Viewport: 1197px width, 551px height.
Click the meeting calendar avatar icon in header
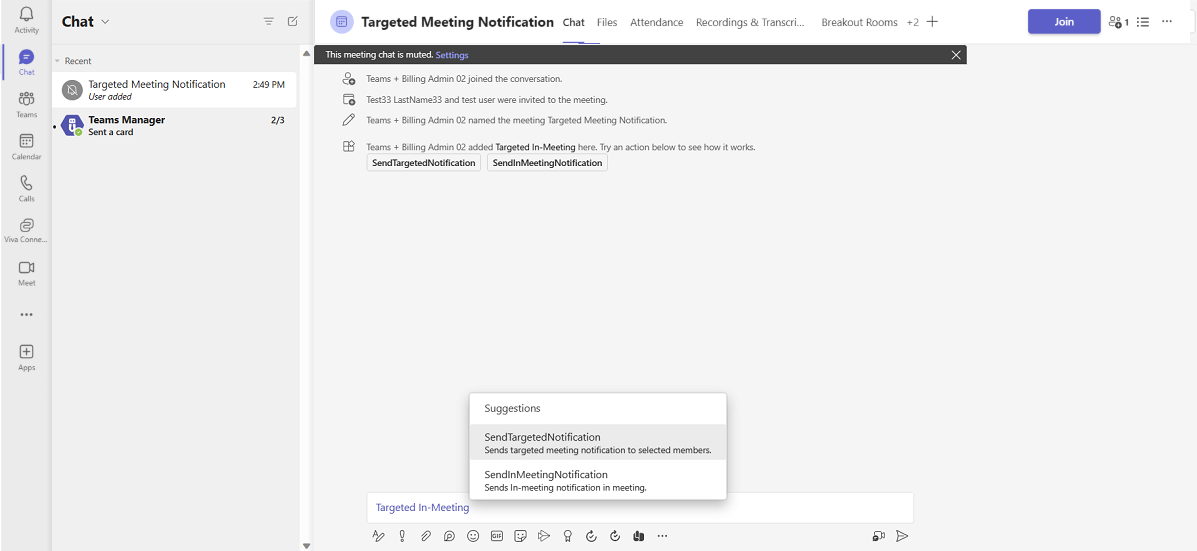341,22
